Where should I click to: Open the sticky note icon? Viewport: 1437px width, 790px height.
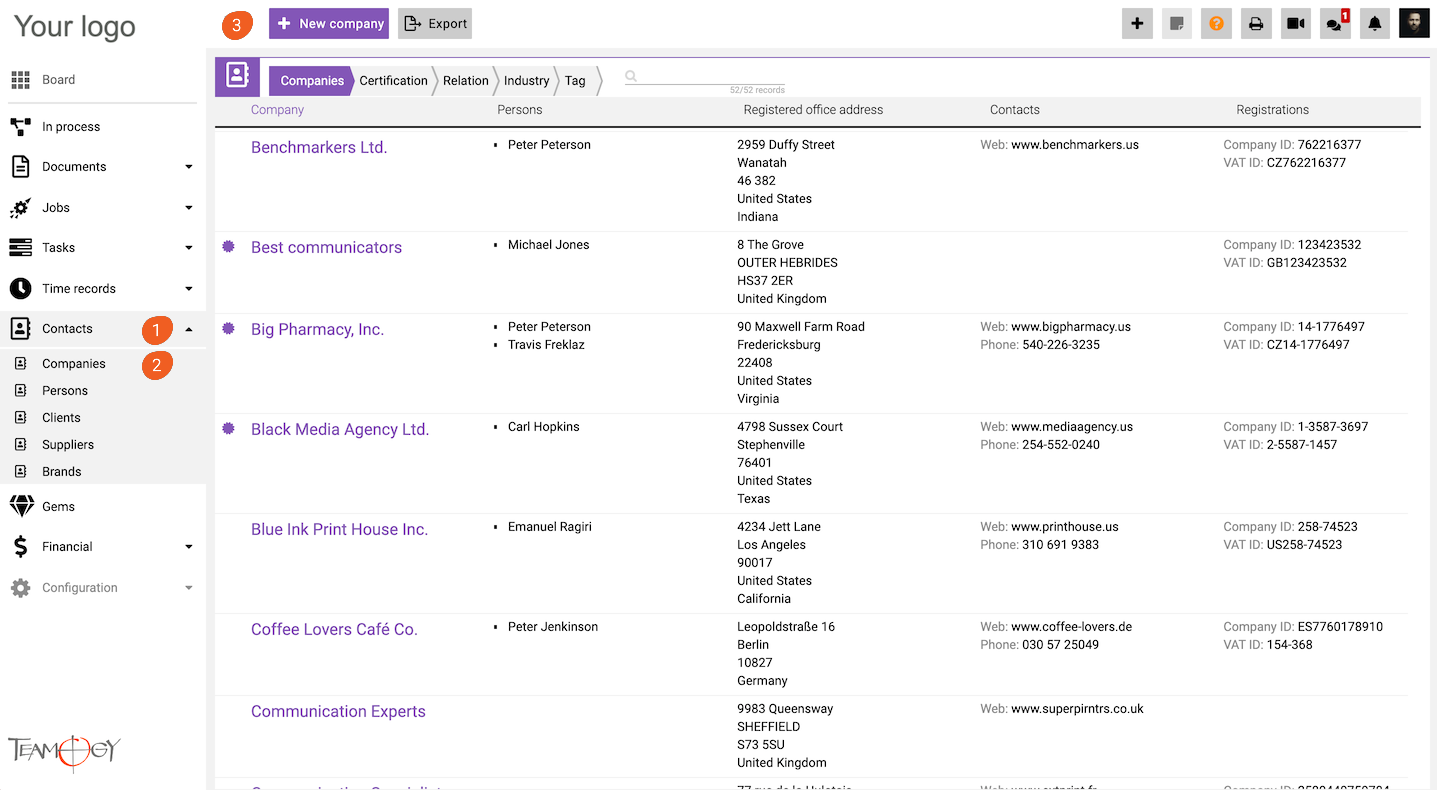(1177, 24)
